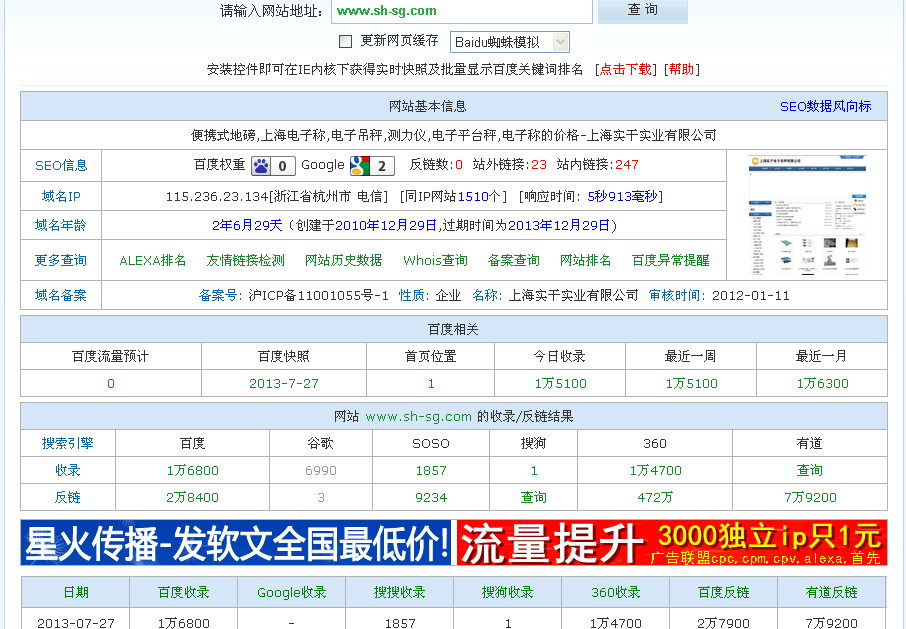Click the 域名年龄 row label

[61, 225]
